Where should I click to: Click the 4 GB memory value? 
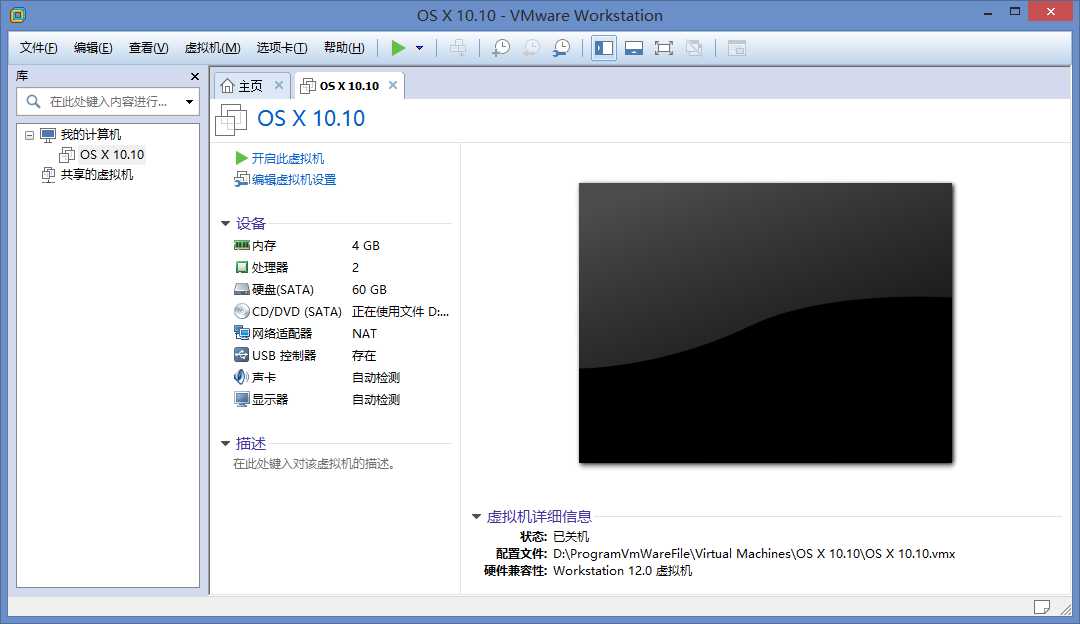point(366,245)
